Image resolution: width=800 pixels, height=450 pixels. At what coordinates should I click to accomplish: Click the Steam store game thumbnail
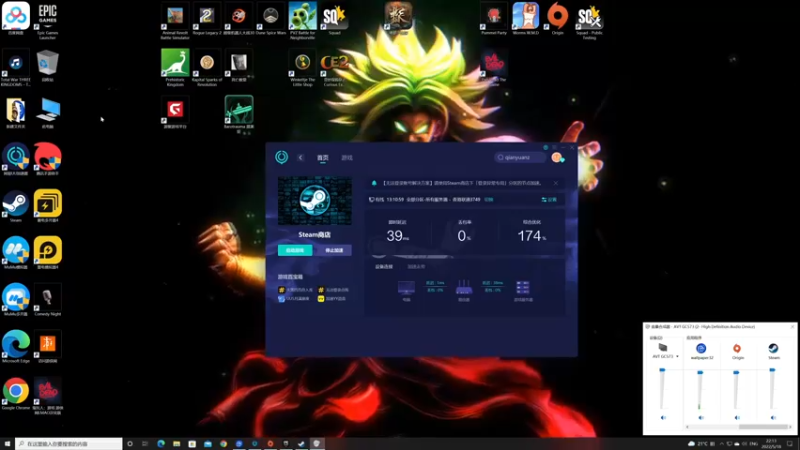click(x=315, y=201)
